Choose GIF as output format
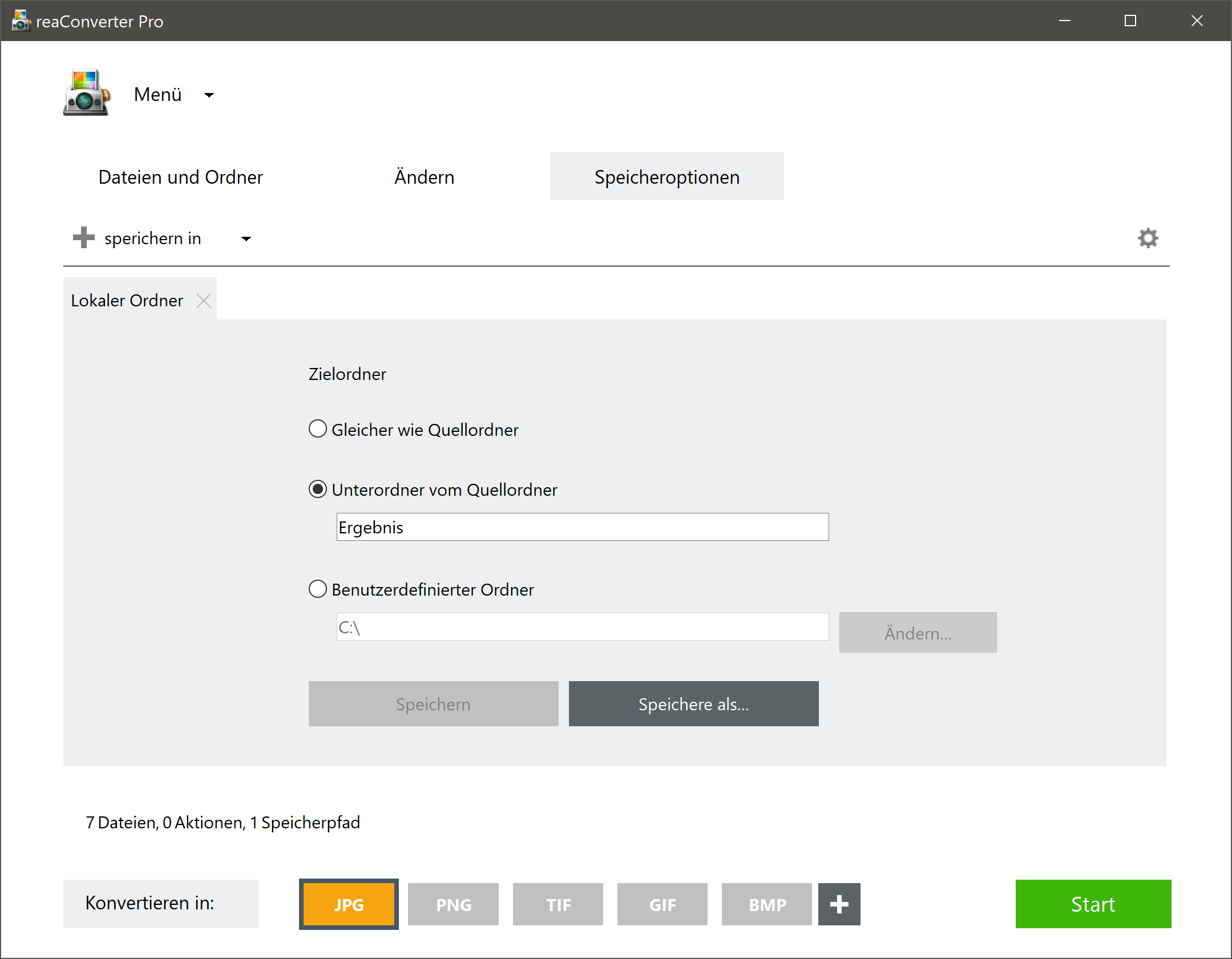Viewport: 1232px width, 959px height. [x=663, y=904]
